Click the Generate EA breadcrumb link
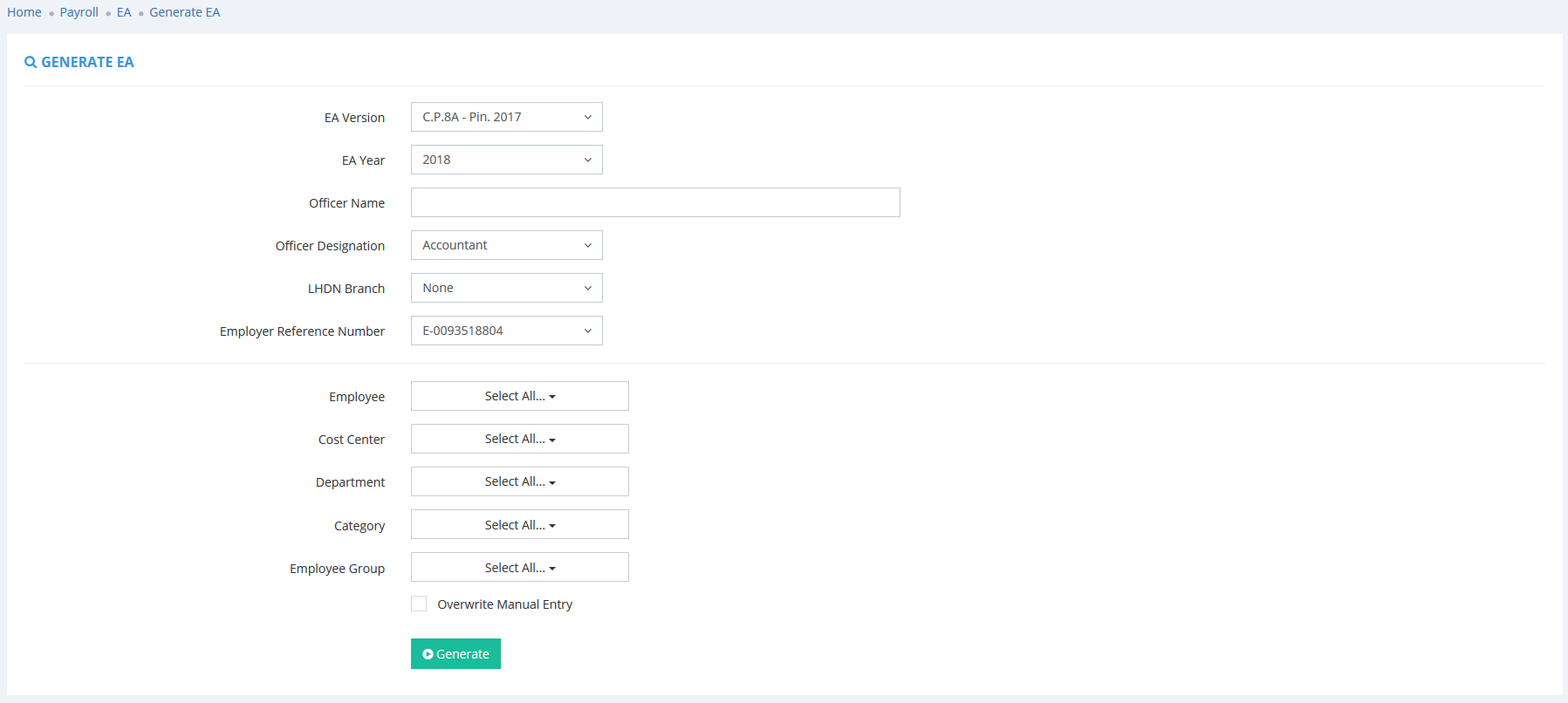Screen dimensions: 1568x703 (184, 12)
